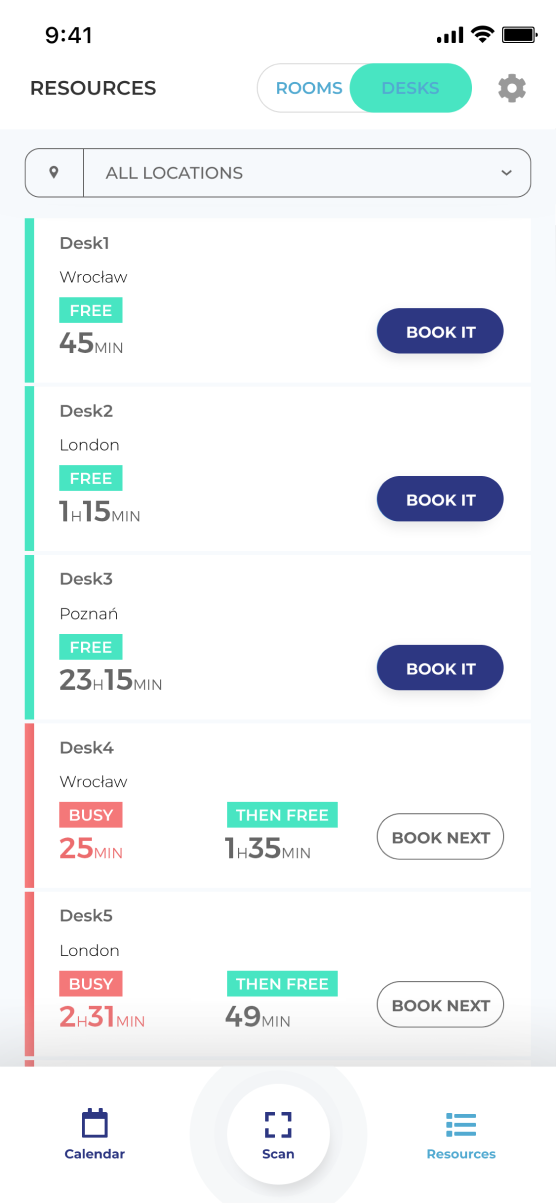556x1203 pixels.
Task: Tap the Wi-Fi status icon
Action: 483,35
